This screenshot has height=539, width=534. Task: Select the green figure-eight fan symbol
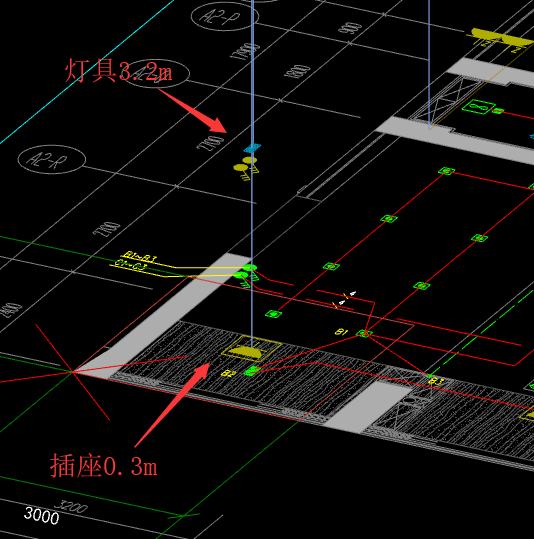point(479,107)
